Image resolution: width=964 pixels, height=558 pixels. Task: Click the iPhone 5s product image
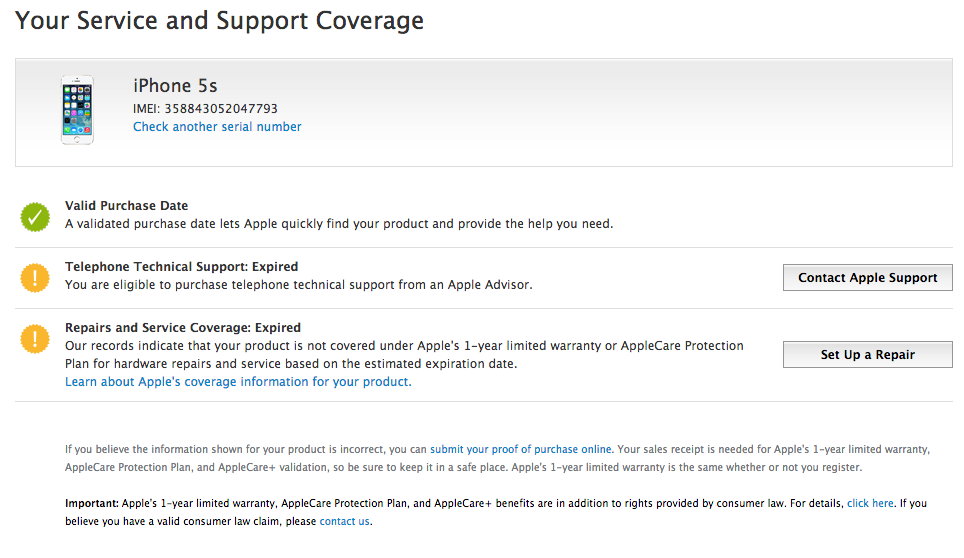point(77,110)
